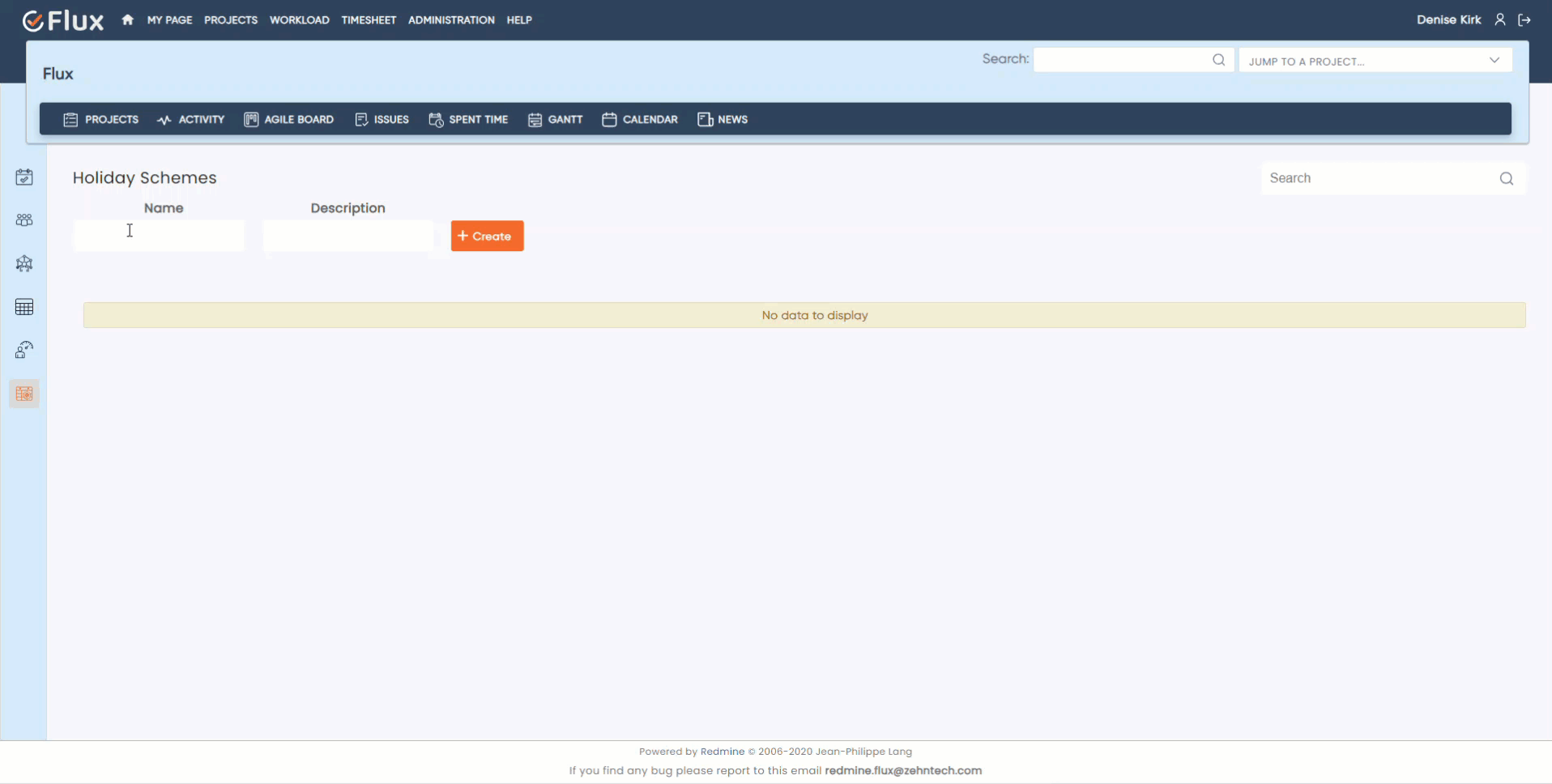Click the logout icon beside user name
1552x784 pixels.
[1524, 20]
